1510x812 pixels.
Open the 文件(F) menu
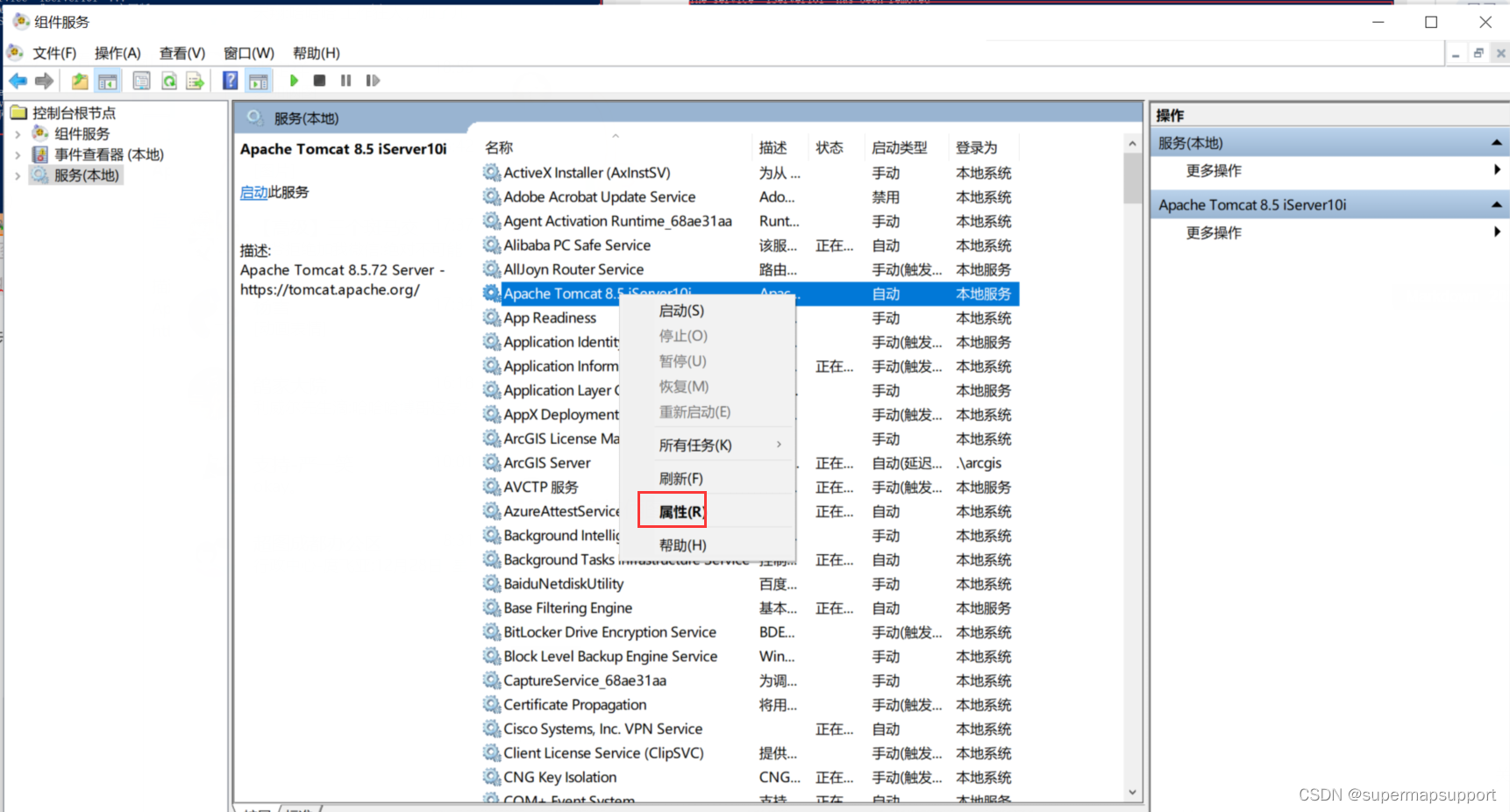pyautogui.click(x=54, y=53)
